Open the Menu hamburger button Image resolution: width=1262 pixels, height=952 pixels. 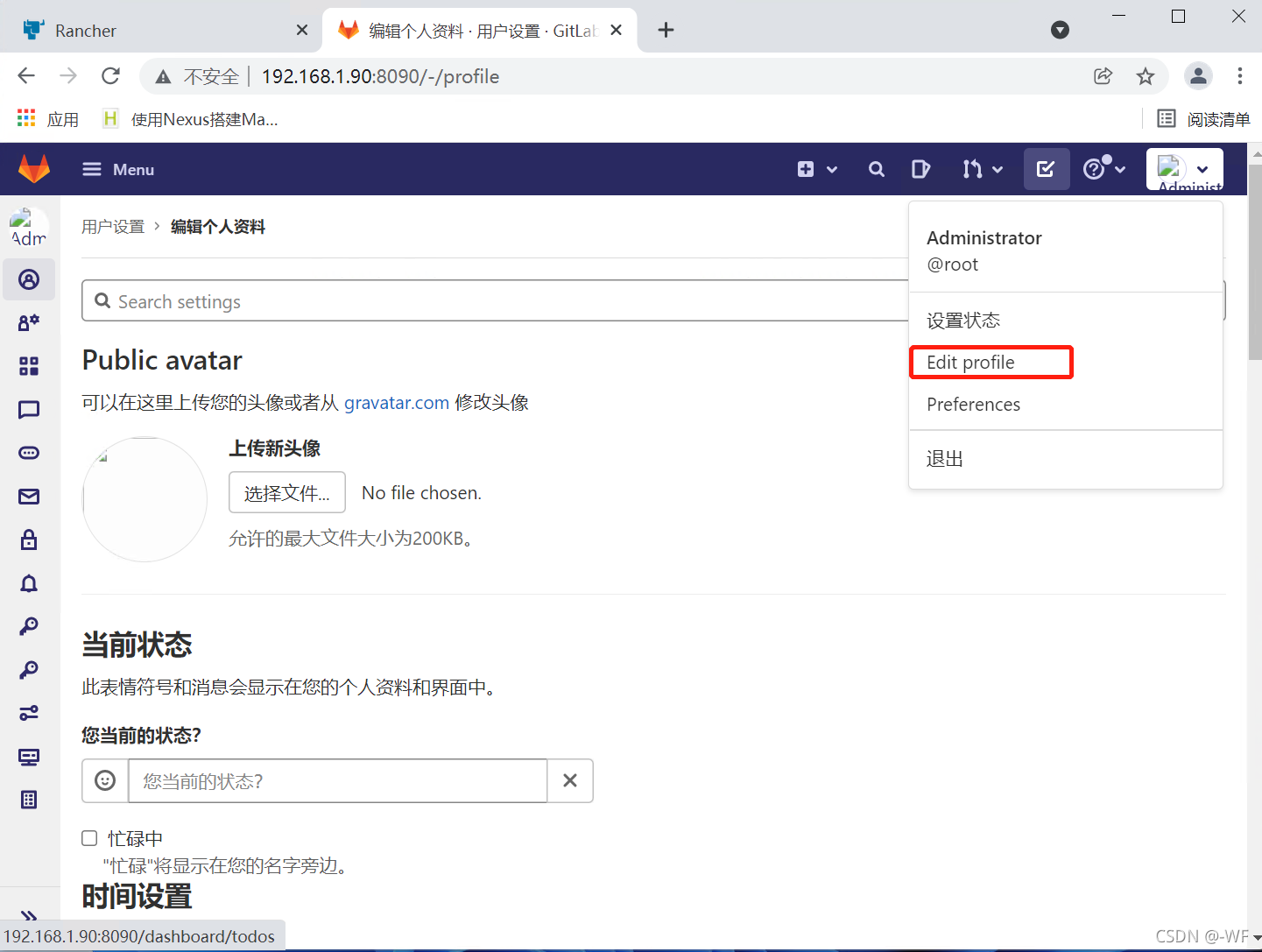point(118,169)
